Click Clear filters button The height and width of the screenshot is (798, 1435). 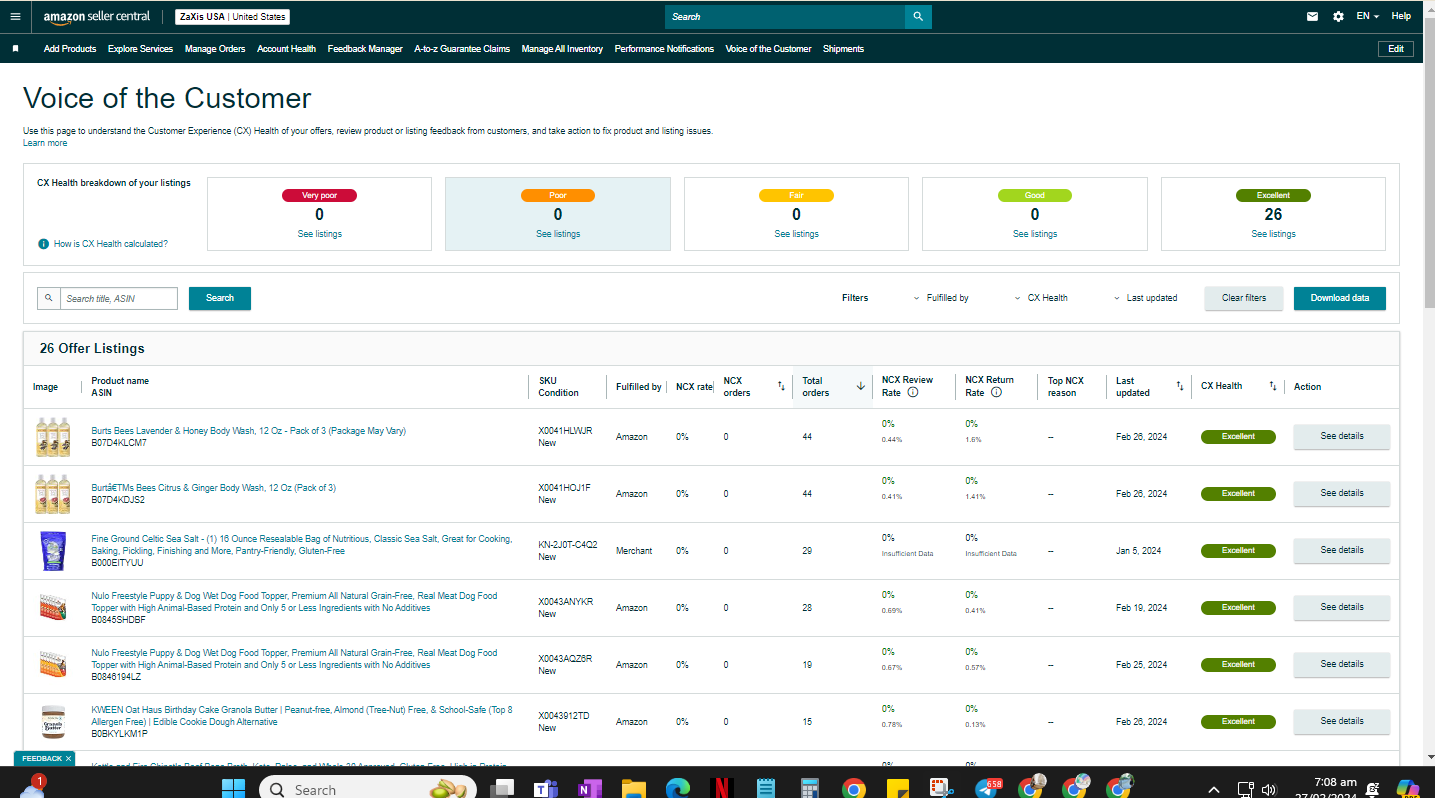click(x=1244, y=298)
